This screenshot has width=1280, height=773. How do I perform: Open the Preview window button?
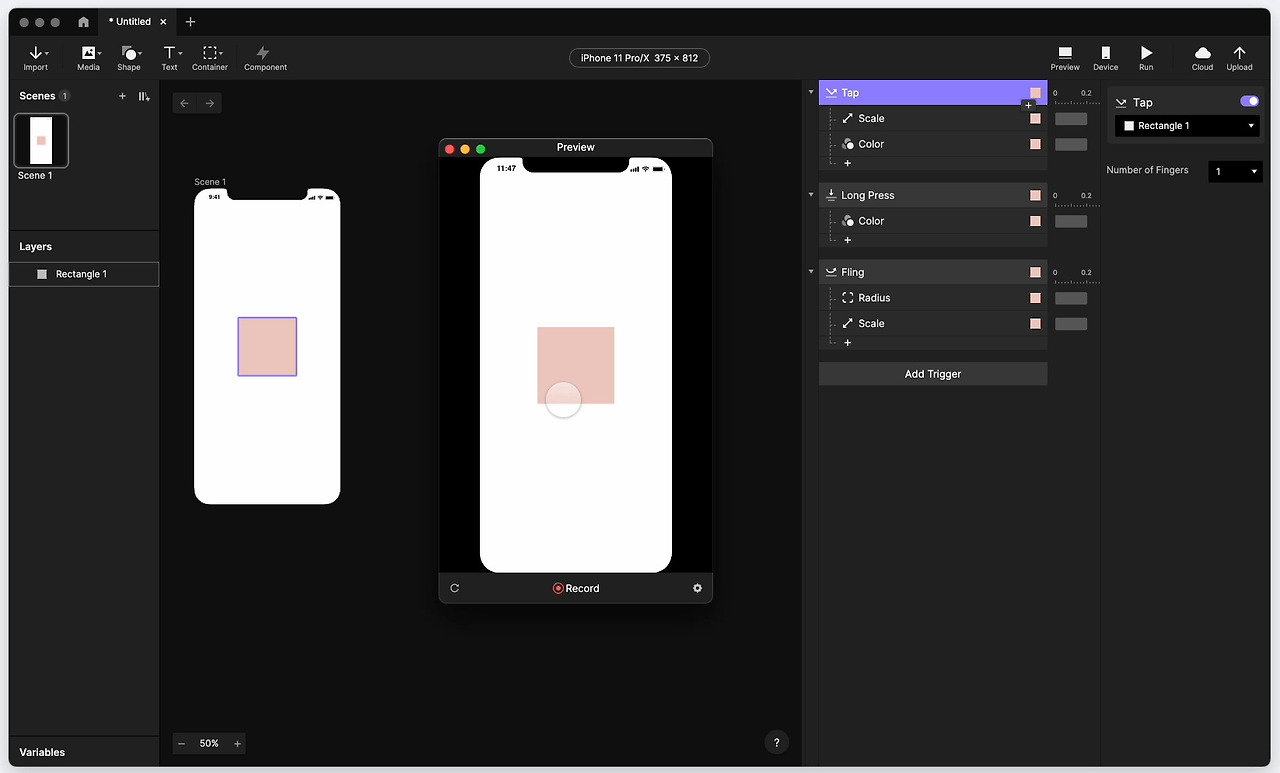[x=1065, y=58]
